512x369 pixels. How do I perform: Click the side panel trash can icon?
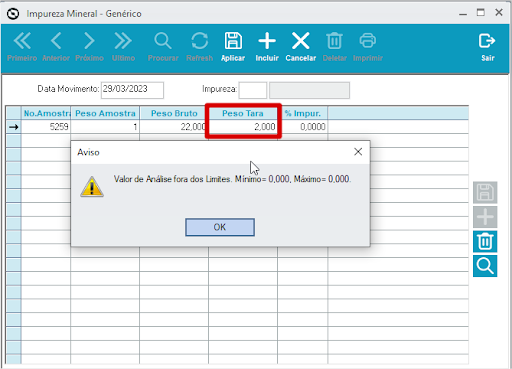point(485,242)
